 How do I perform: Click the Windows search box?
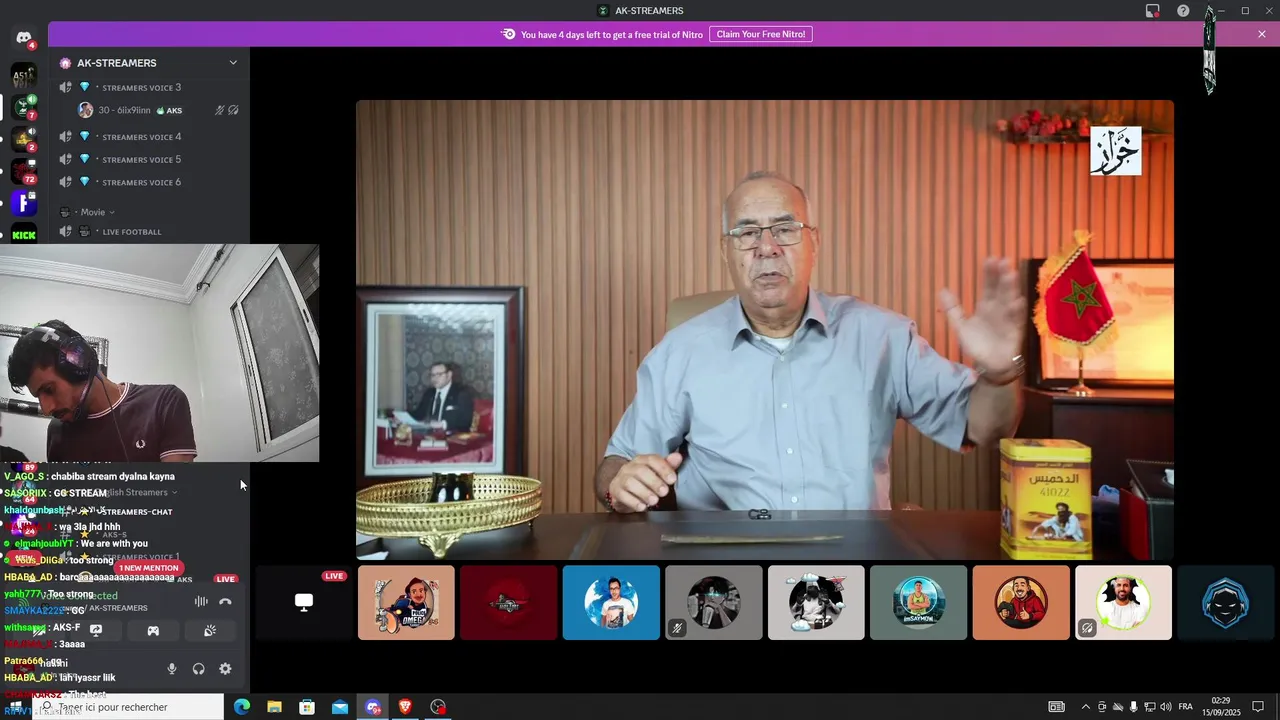click(127, 707)
